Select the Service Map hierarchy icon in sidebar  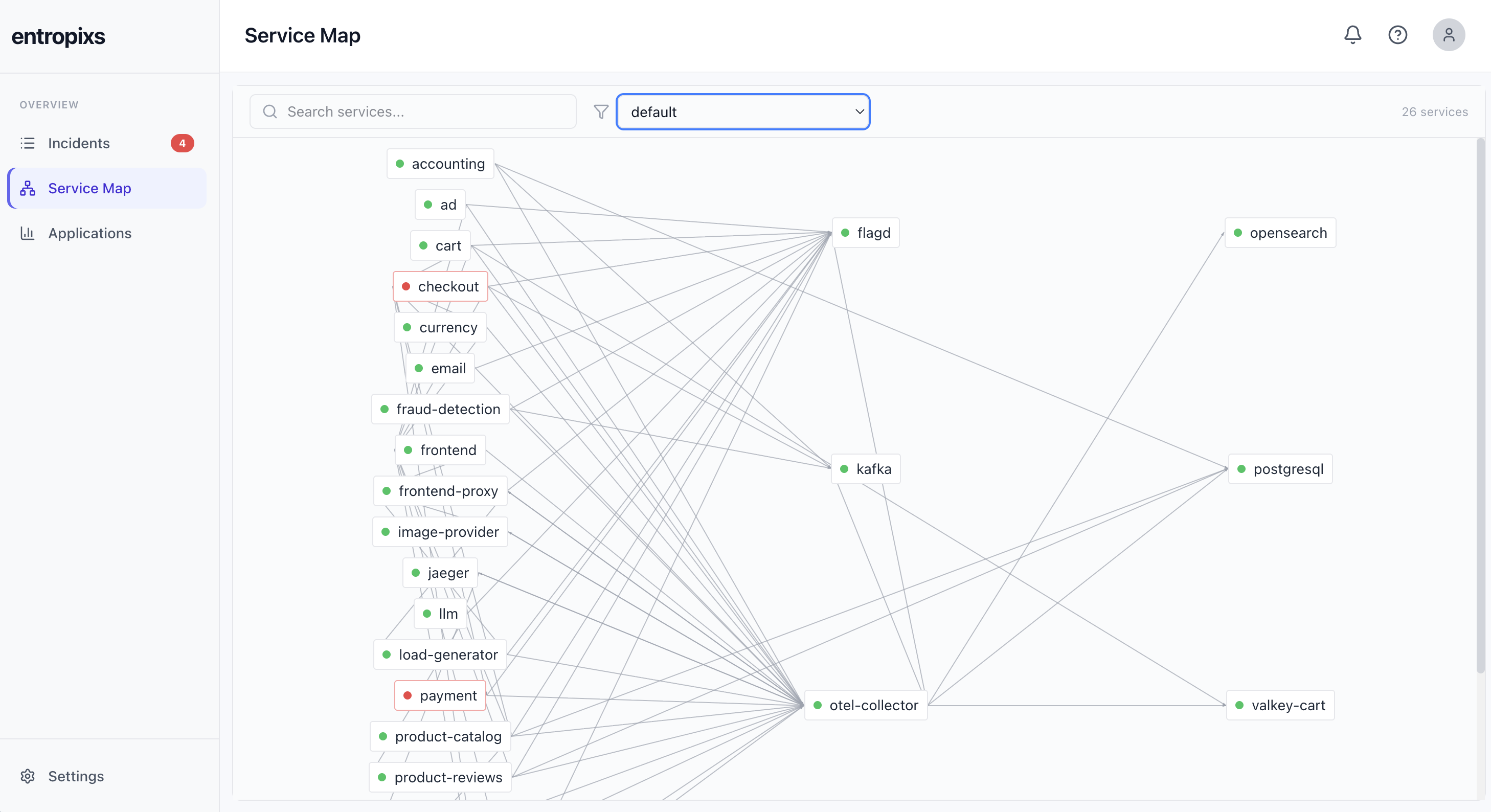(28, 188)
